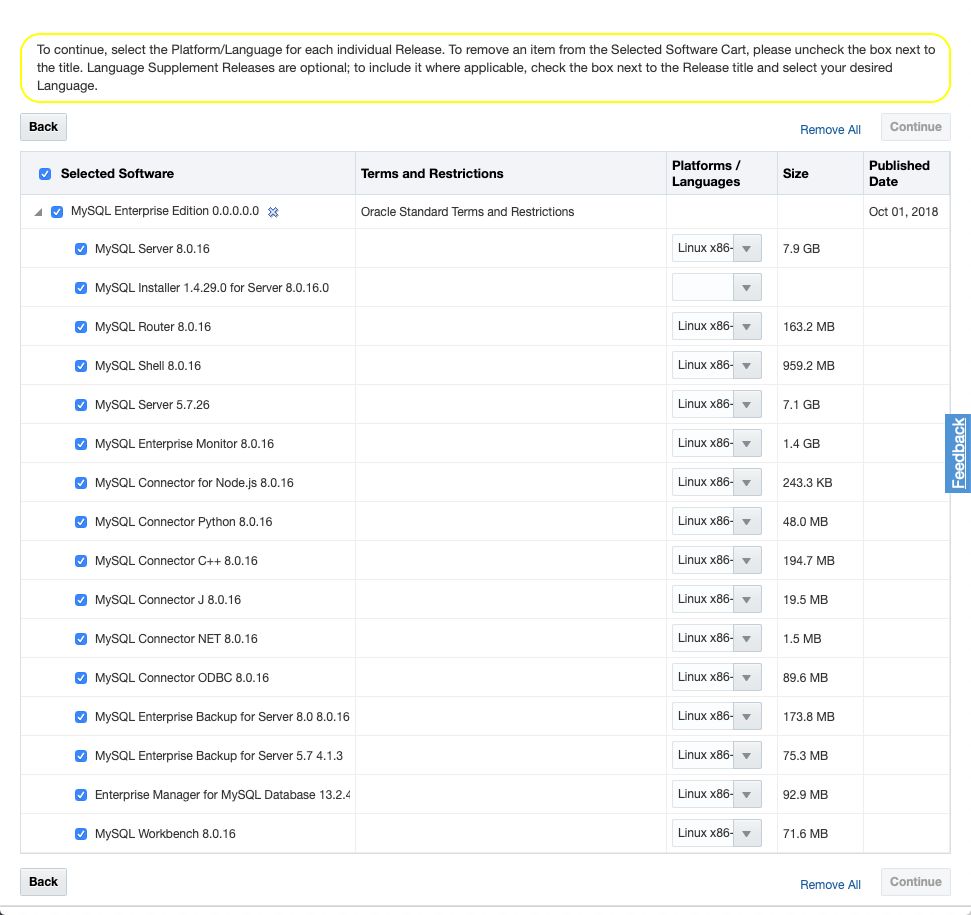This screenshot has height=915, width=971.
Task: Uncheck MySQL Connector C++ 8.0.16 checkbox
Action: (x=81, y=561)
